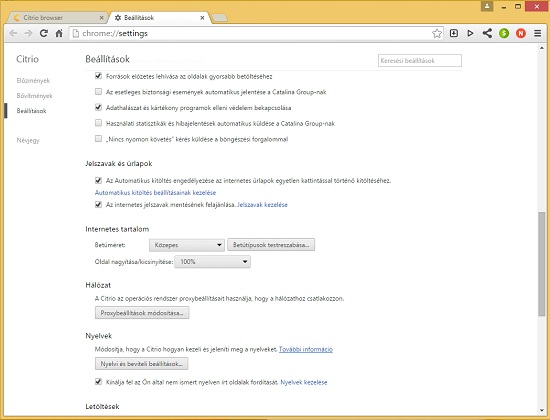Image resolution: width=550 pixels, height=420 pixels.
Task: Select the Beállítások tab
Action: pos(160,18)
